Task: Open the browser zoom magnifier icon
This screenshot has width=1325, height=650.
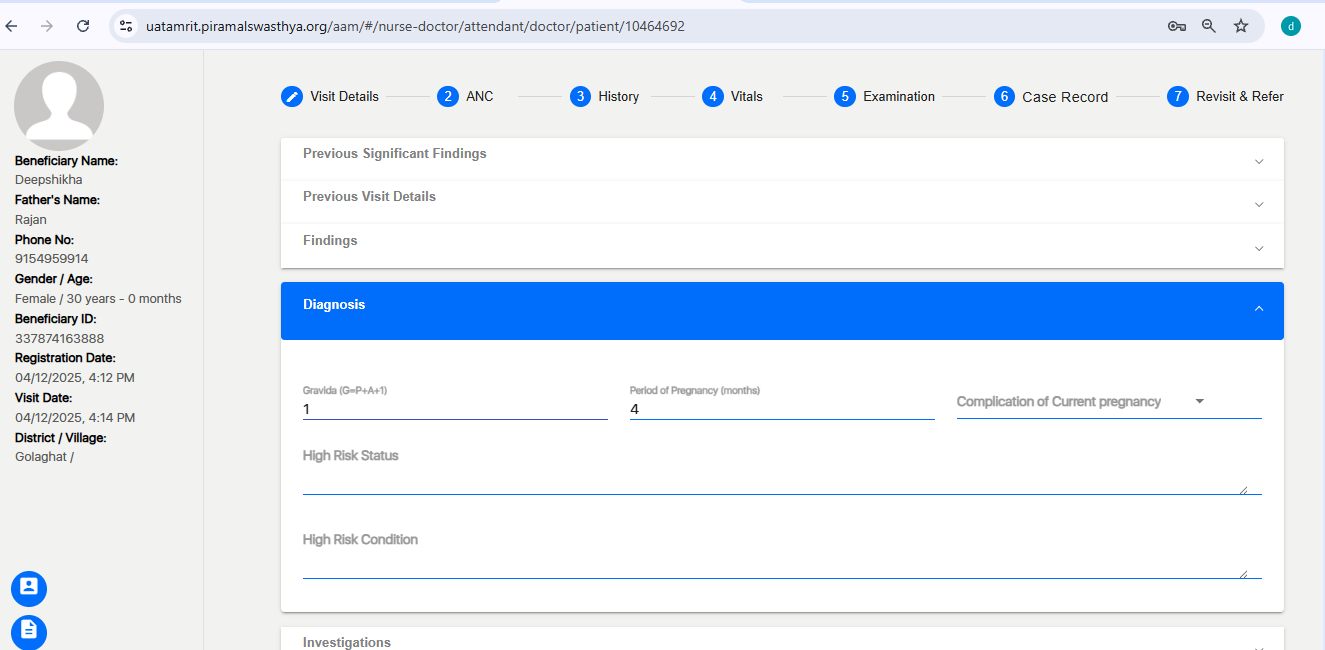Action: pyautogui.click(x=1209, y=26)
